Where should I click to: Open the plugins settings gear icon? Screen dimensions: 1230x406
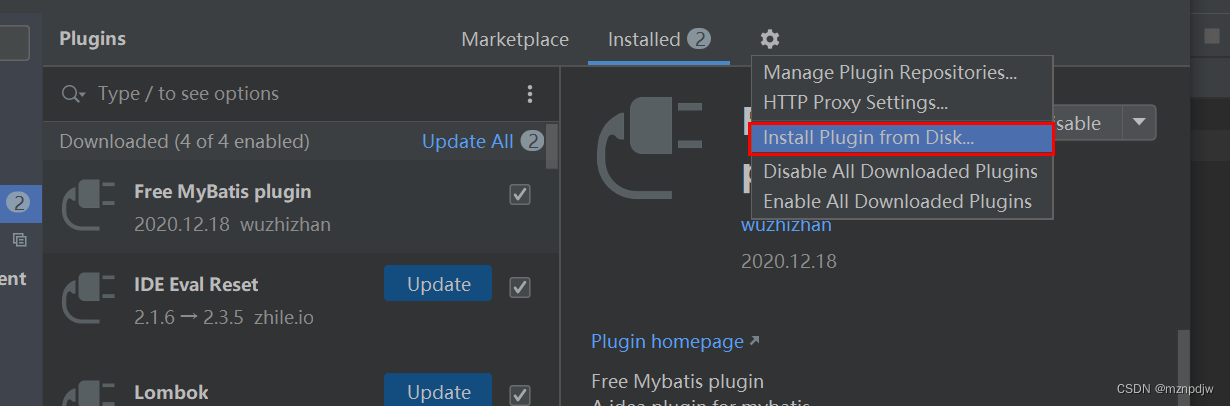[769, 39]
